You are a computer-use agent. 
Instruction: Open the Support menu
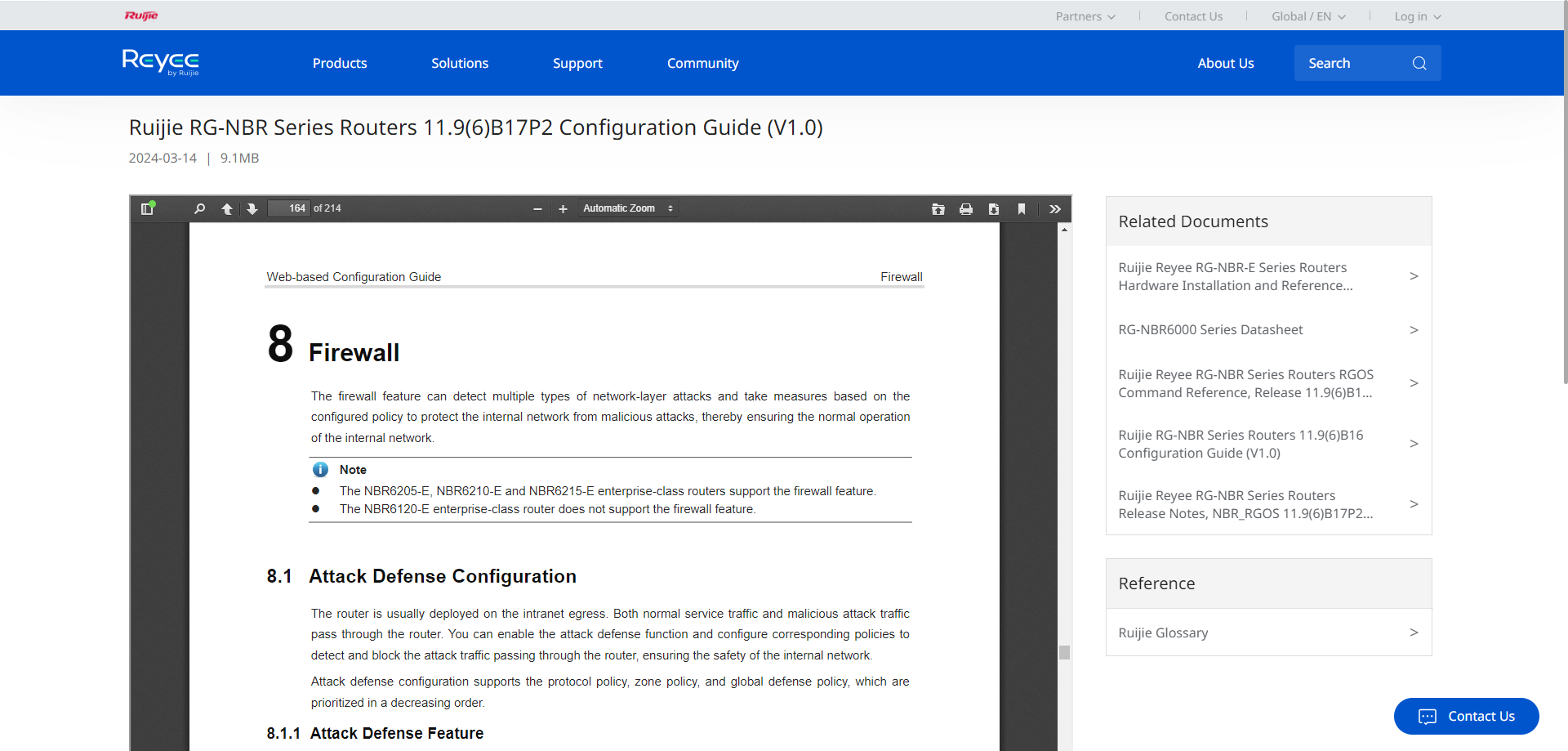[x=577, y=63]
